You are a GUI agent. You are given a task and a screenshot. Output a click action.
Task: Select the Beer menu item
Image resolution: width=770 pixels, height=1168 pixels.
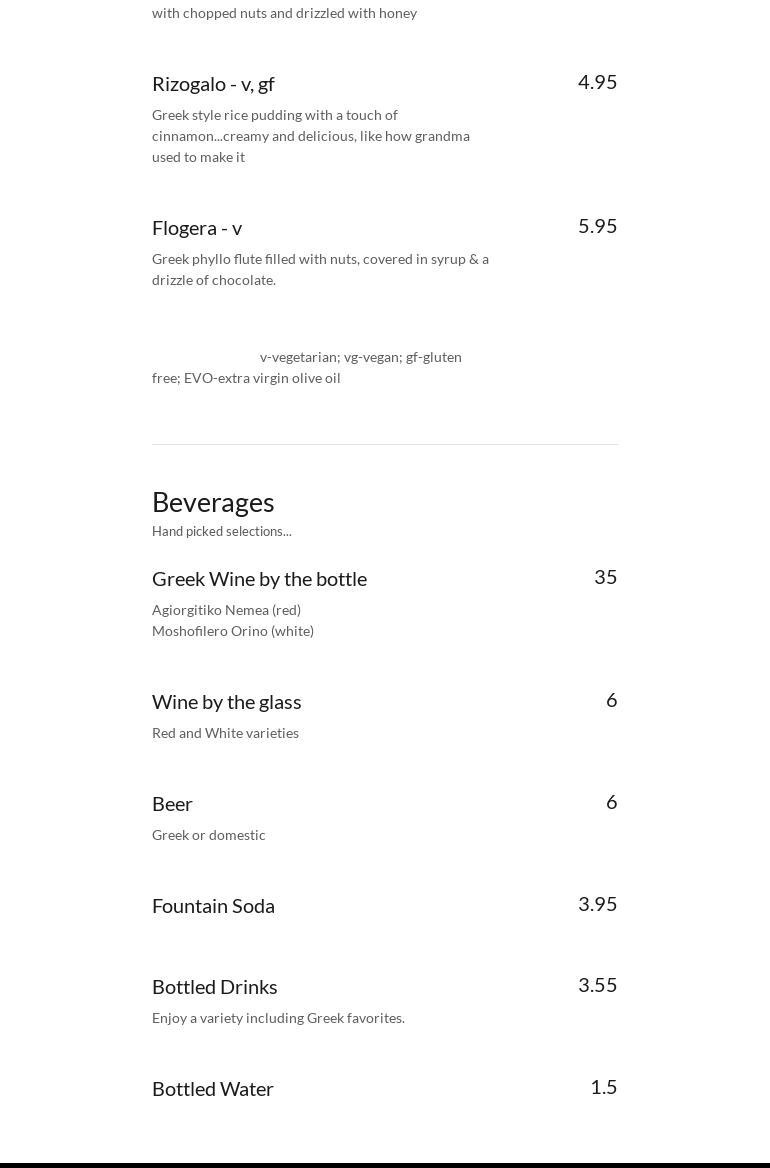click(x=172, y=804)
